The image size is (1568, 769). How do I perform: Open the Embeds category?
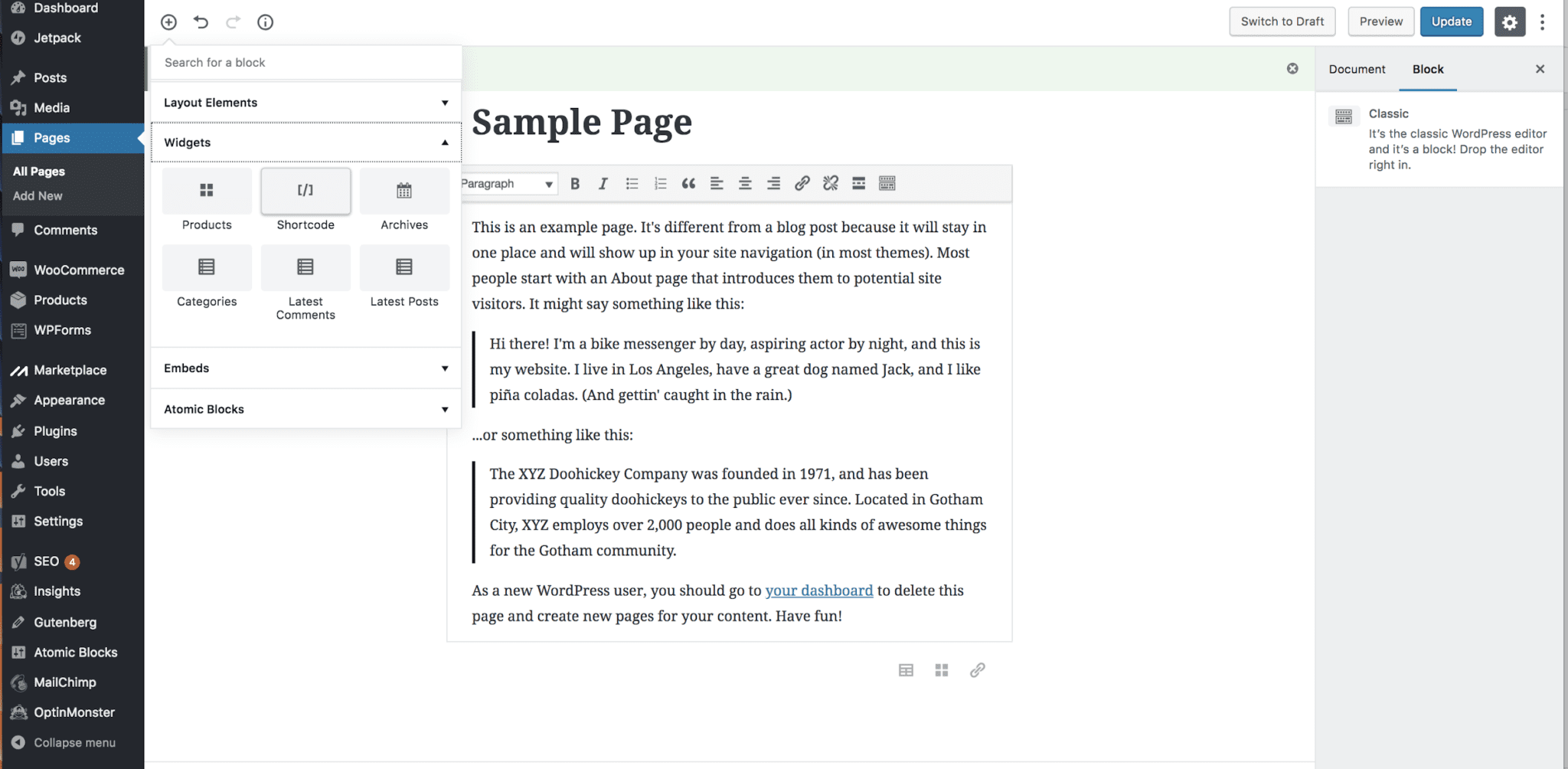pos(305,368)
